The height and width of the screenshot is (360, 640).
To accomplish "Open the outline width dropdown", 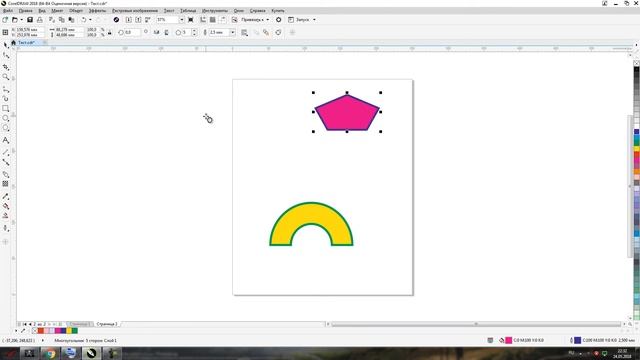I will [232, 32].
